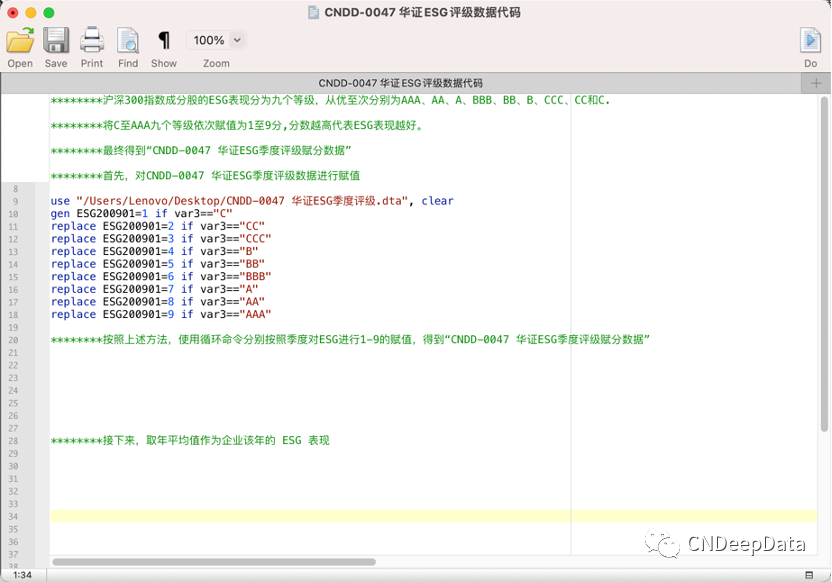This screenshot has height=582, width=832.
Task: Click the clear keyword in the use command
Action: pos(438,201)
